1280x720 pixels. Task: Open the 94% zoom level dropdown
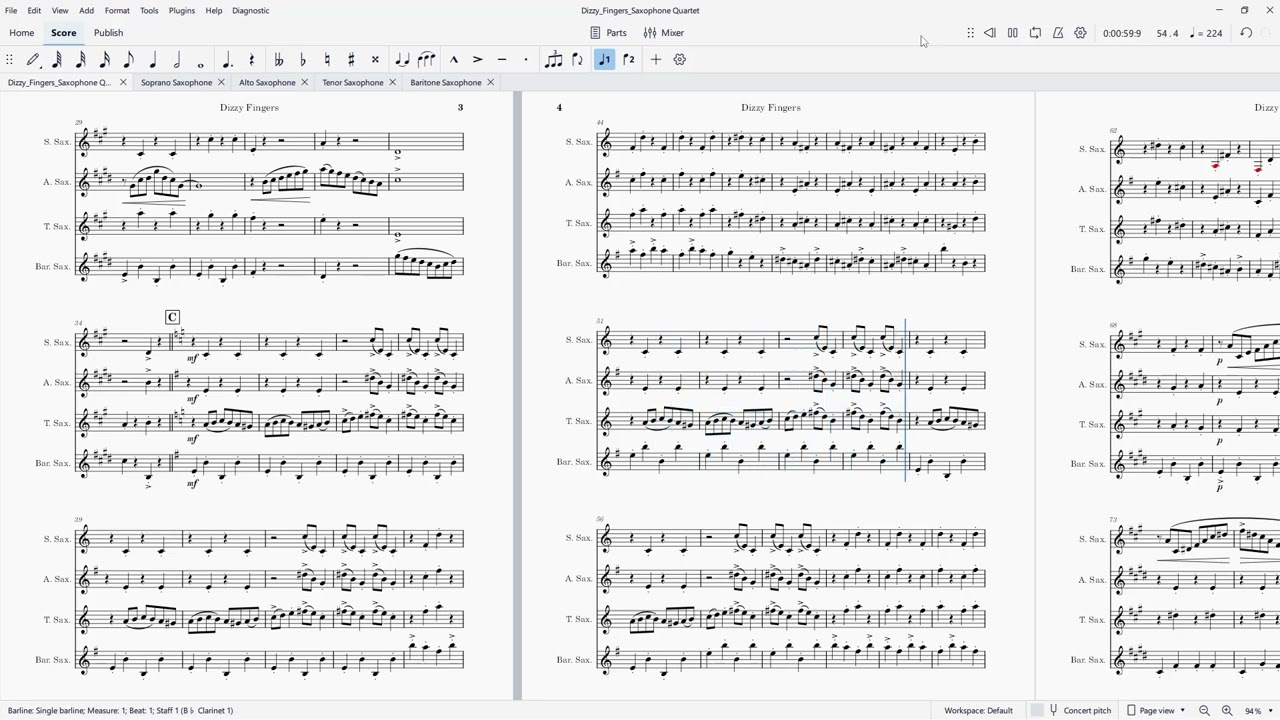click(x=1257, y=711)
